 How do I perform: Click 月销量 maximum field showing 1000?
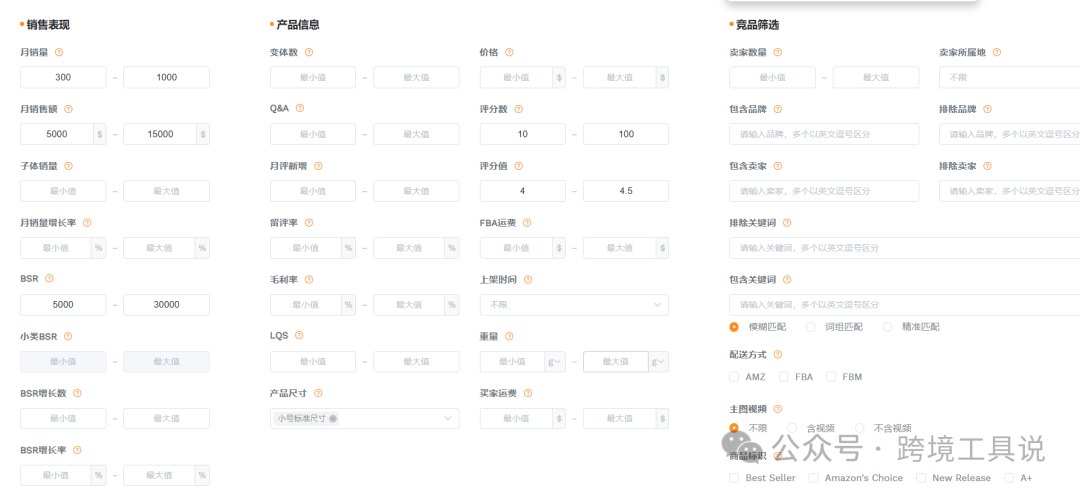coord(166,77)
